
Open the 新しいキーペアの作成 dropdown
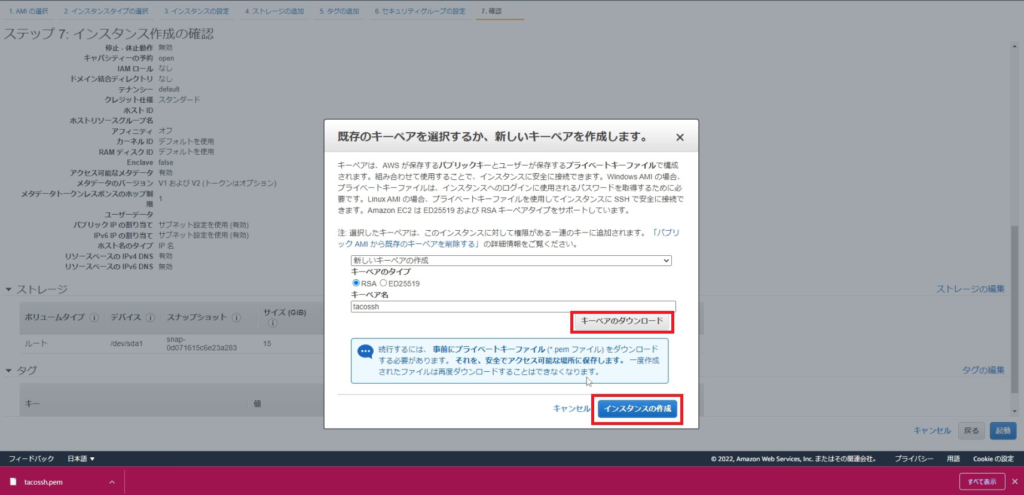tap(511, 260)
